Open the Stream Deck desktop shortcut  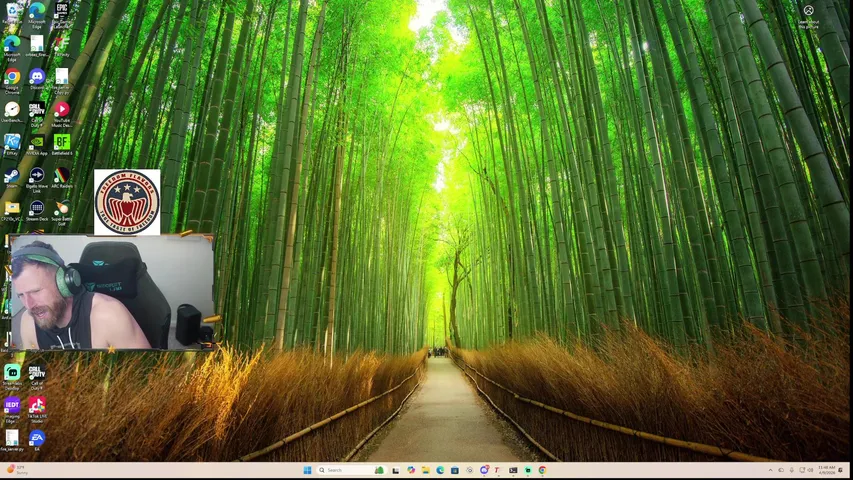point(36,211)
